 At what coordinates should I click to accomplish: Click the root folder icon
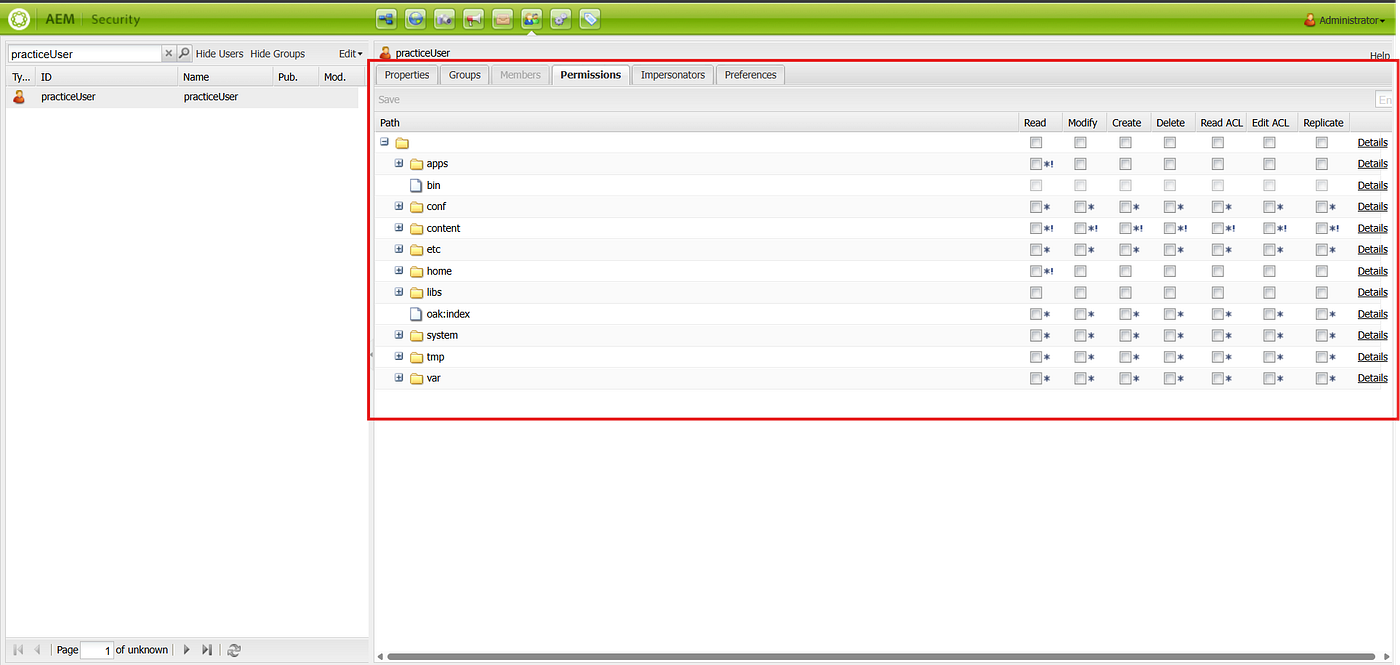pyautogui.click(x=402, y=143)
